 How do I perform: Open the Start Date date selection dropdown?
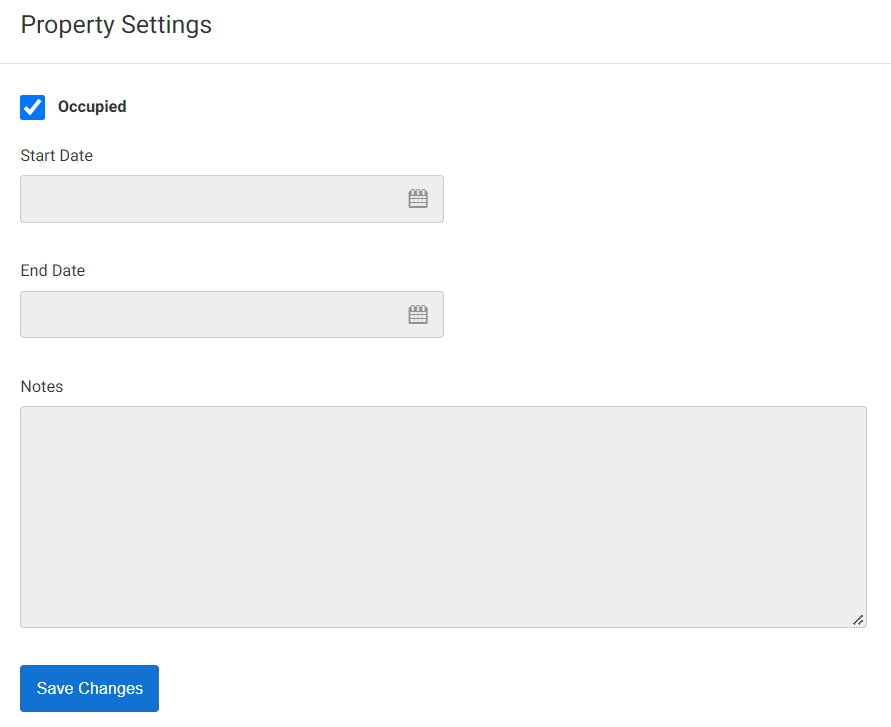(417, 198)
